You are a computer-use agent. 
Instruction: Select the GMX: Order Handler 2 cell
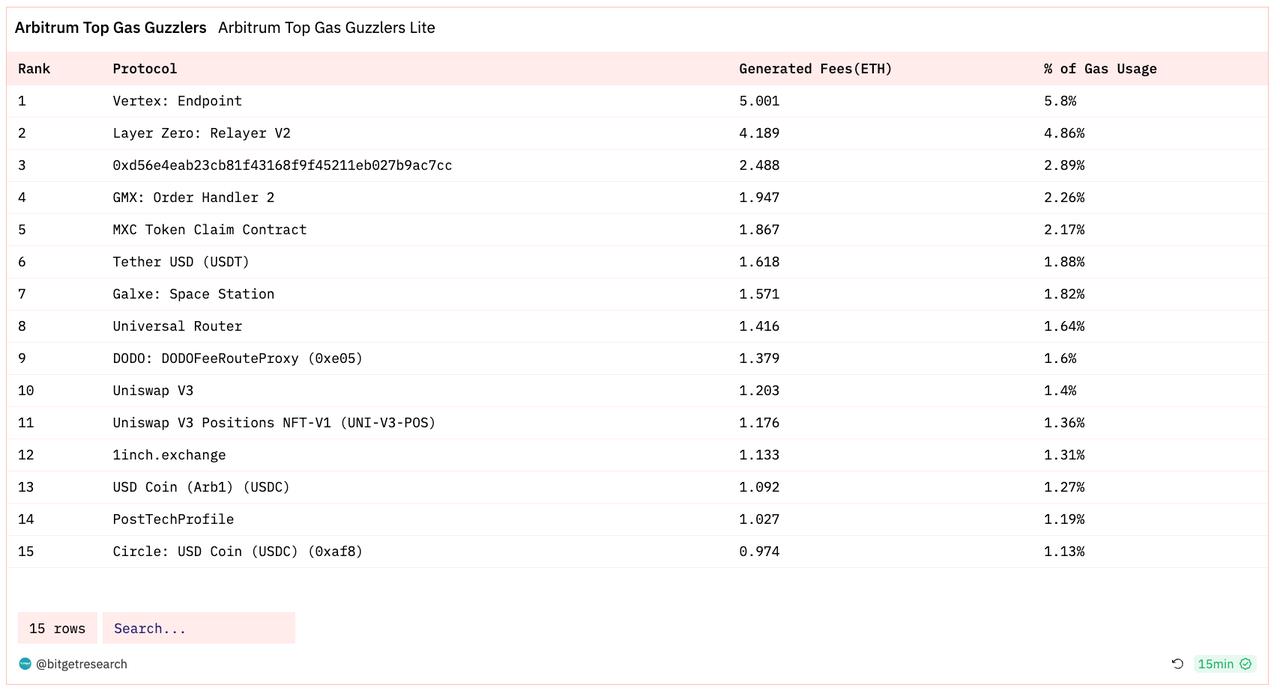pyautogui.click(x=194, y=197)
